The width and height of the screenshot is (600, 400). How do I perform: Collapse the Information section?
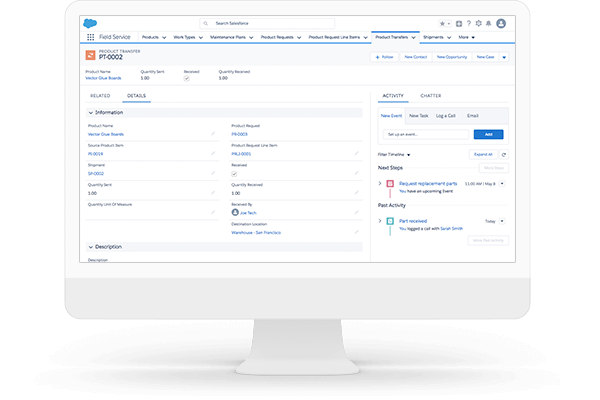pyautogui.click(x=91, y=112)
